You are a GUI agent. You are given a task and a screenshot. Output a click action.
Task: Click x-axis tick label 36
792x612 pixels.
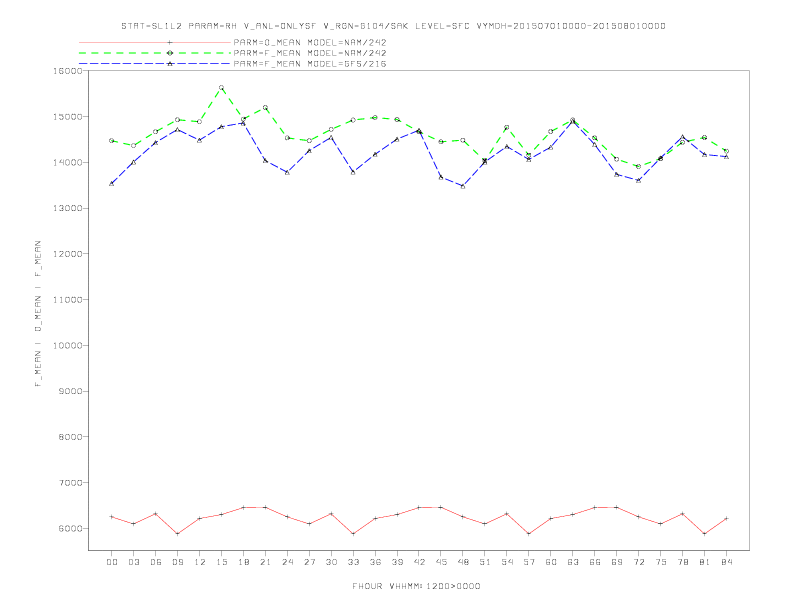tap(375, 562)
